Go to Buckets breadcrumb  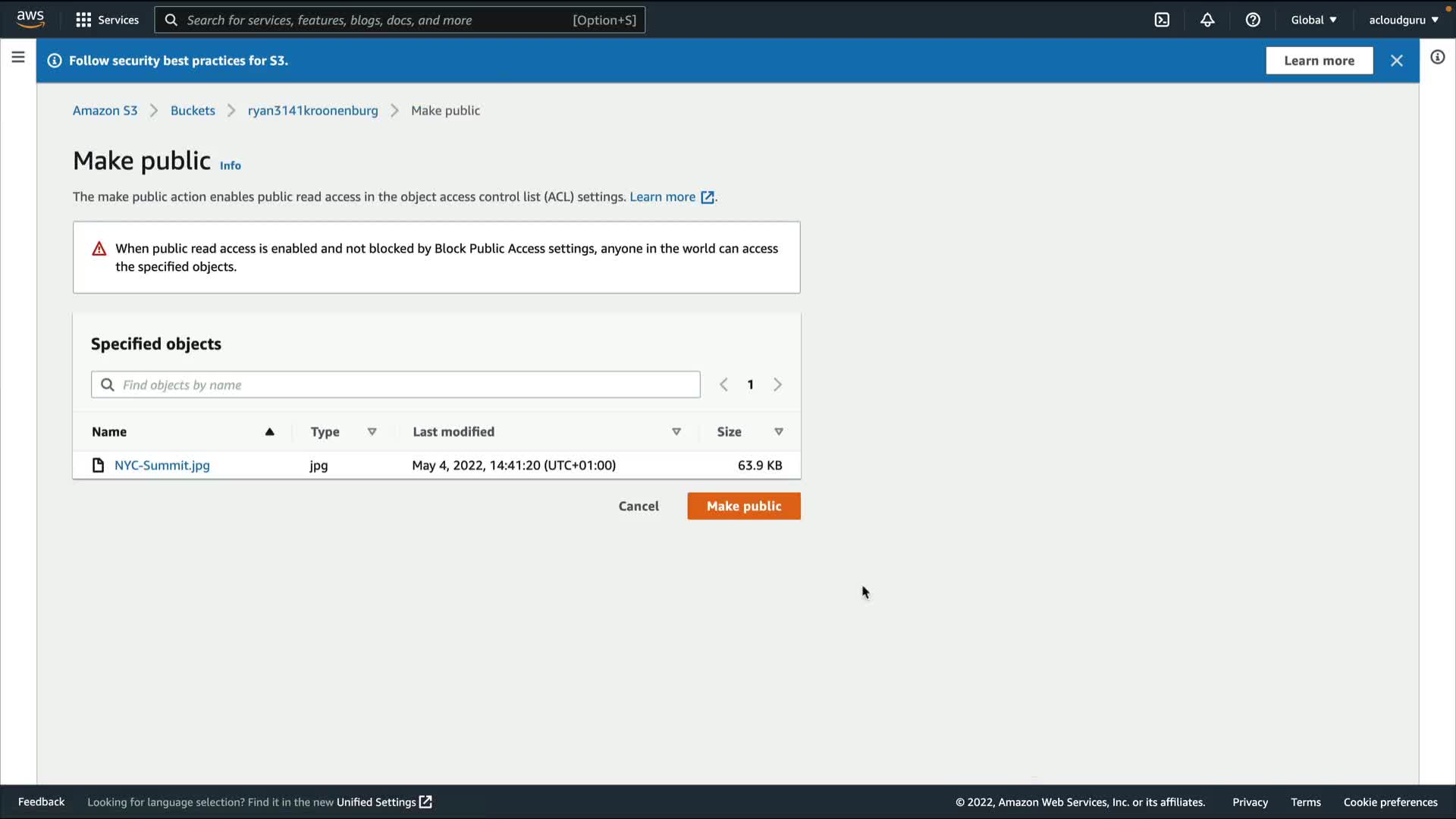coord(193,111)
